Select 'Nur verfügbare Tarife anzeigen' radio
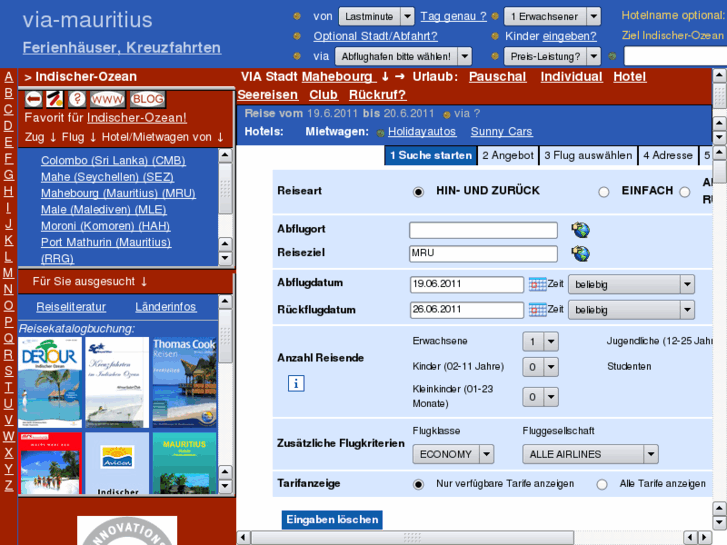727x545 pixels. coord(418,484)
